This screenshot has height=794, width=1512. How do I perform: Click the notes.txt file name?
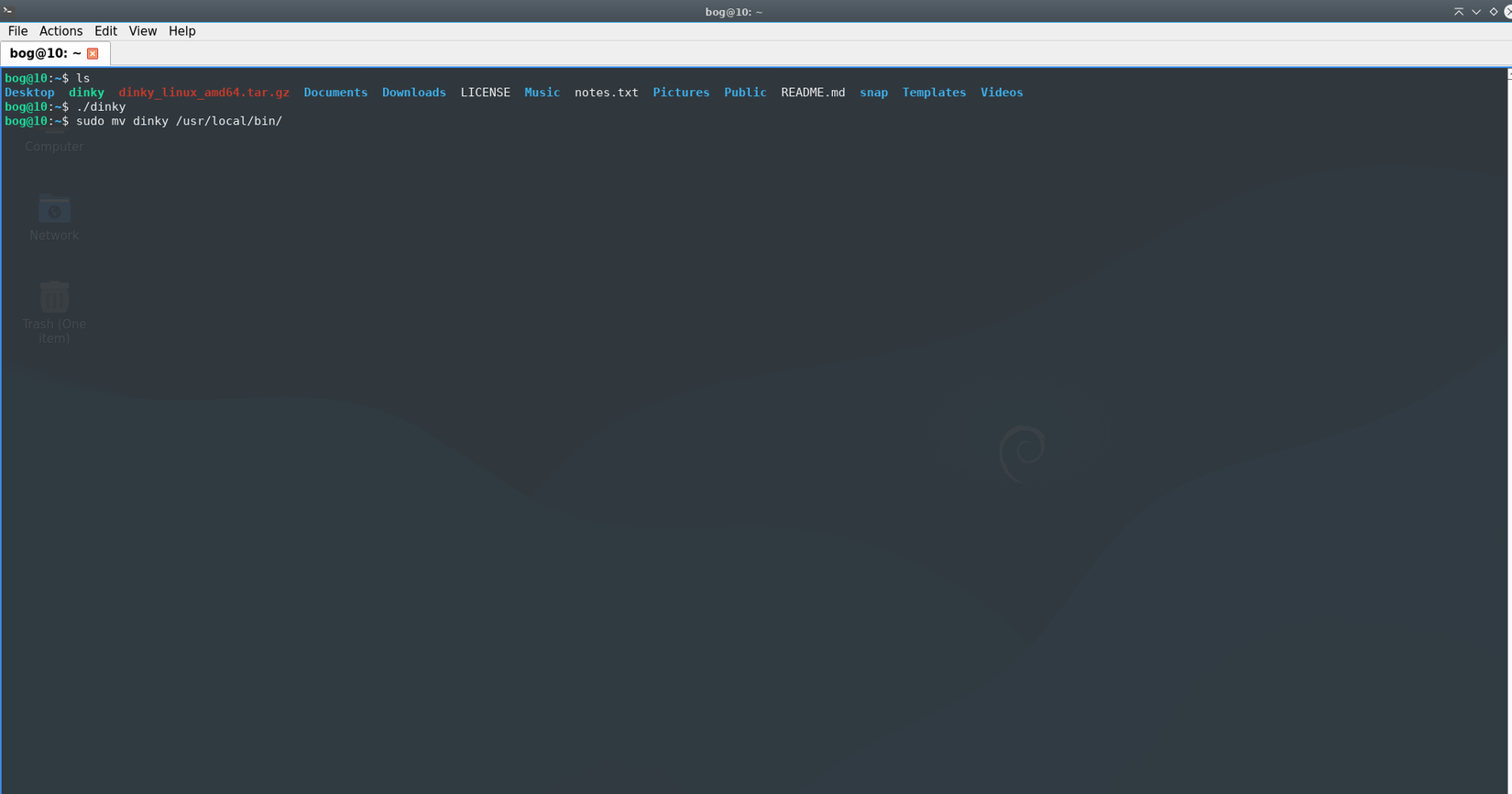(x=607, y=93)
